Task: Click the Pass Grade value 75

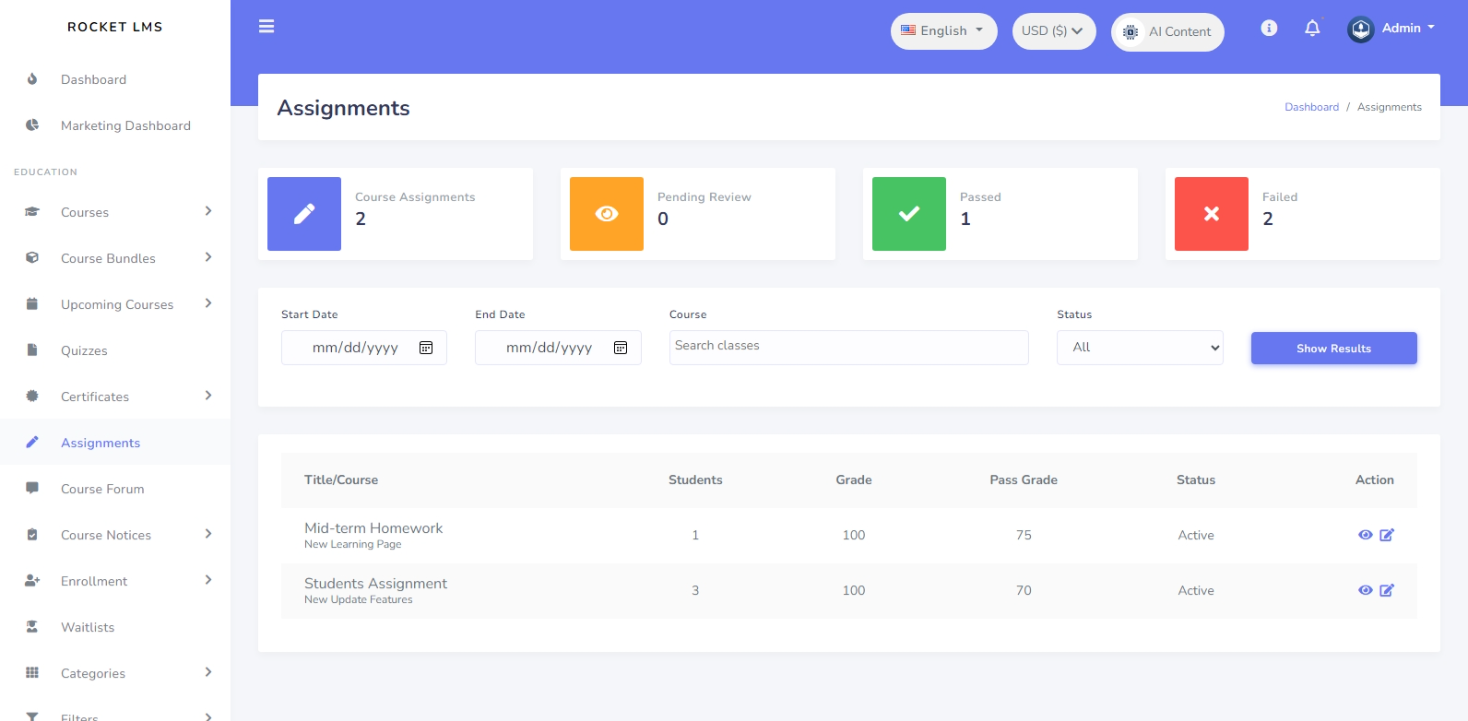Action: [x=1024, y=535]
